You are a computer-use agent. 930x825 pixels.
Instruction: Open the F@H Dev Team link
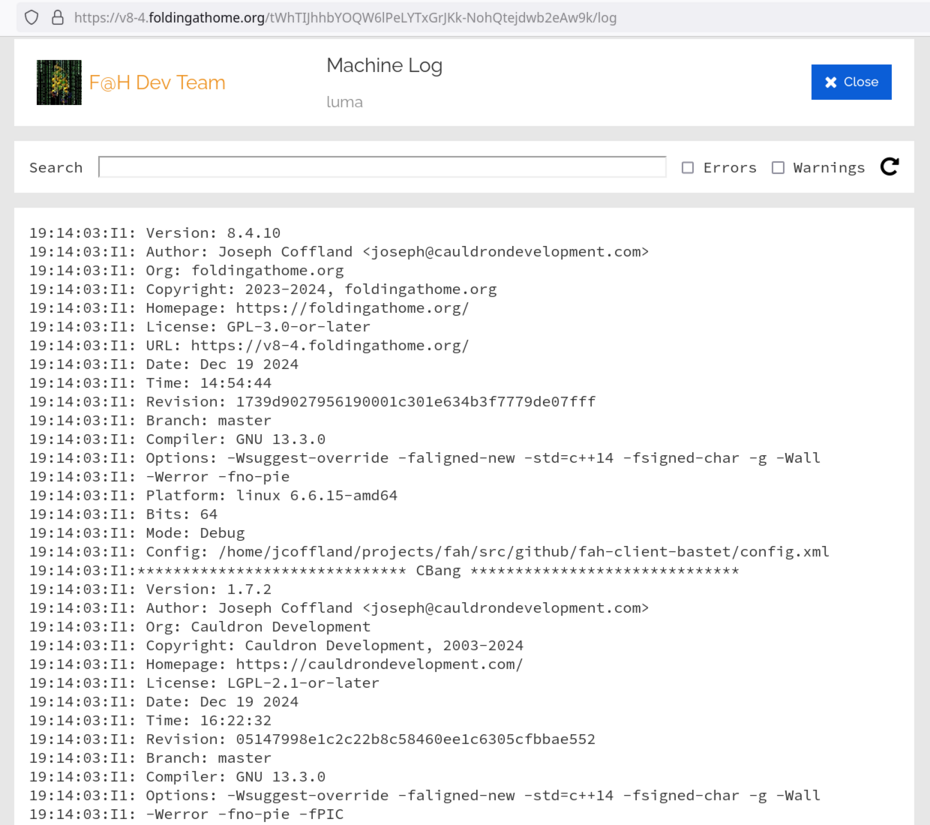[157, 82]
